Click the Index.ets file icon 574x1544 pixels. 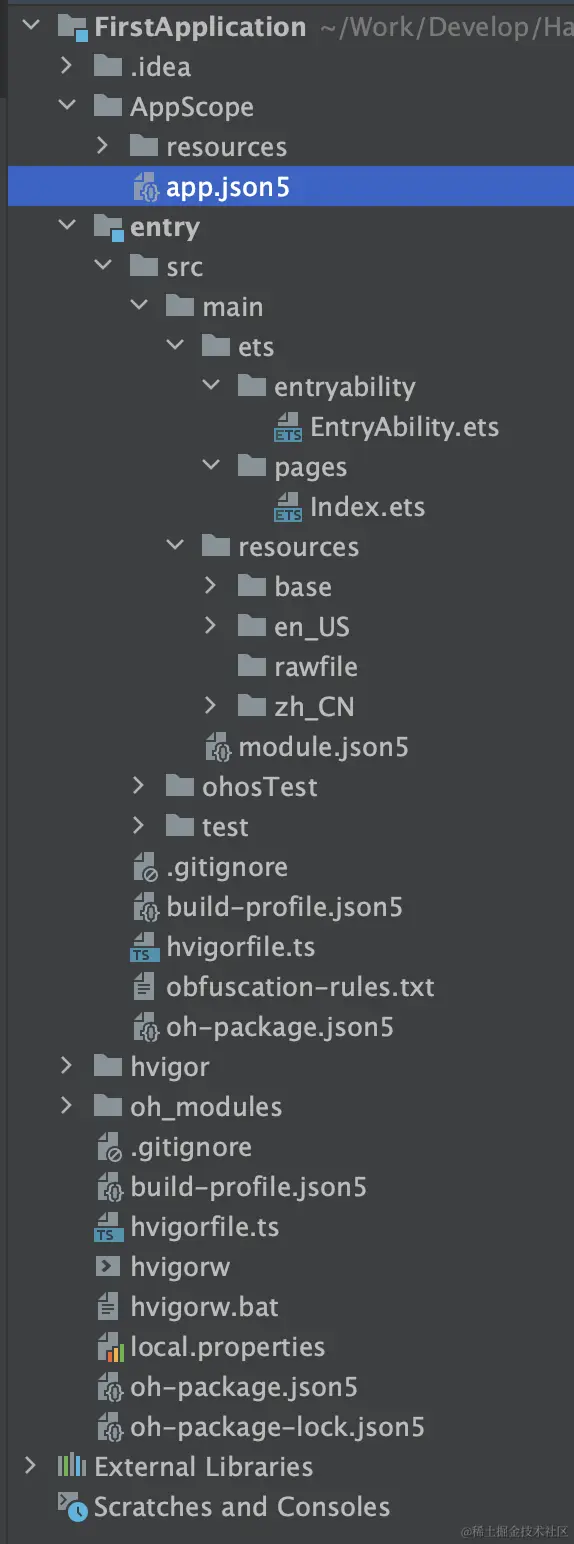[288, 507]
